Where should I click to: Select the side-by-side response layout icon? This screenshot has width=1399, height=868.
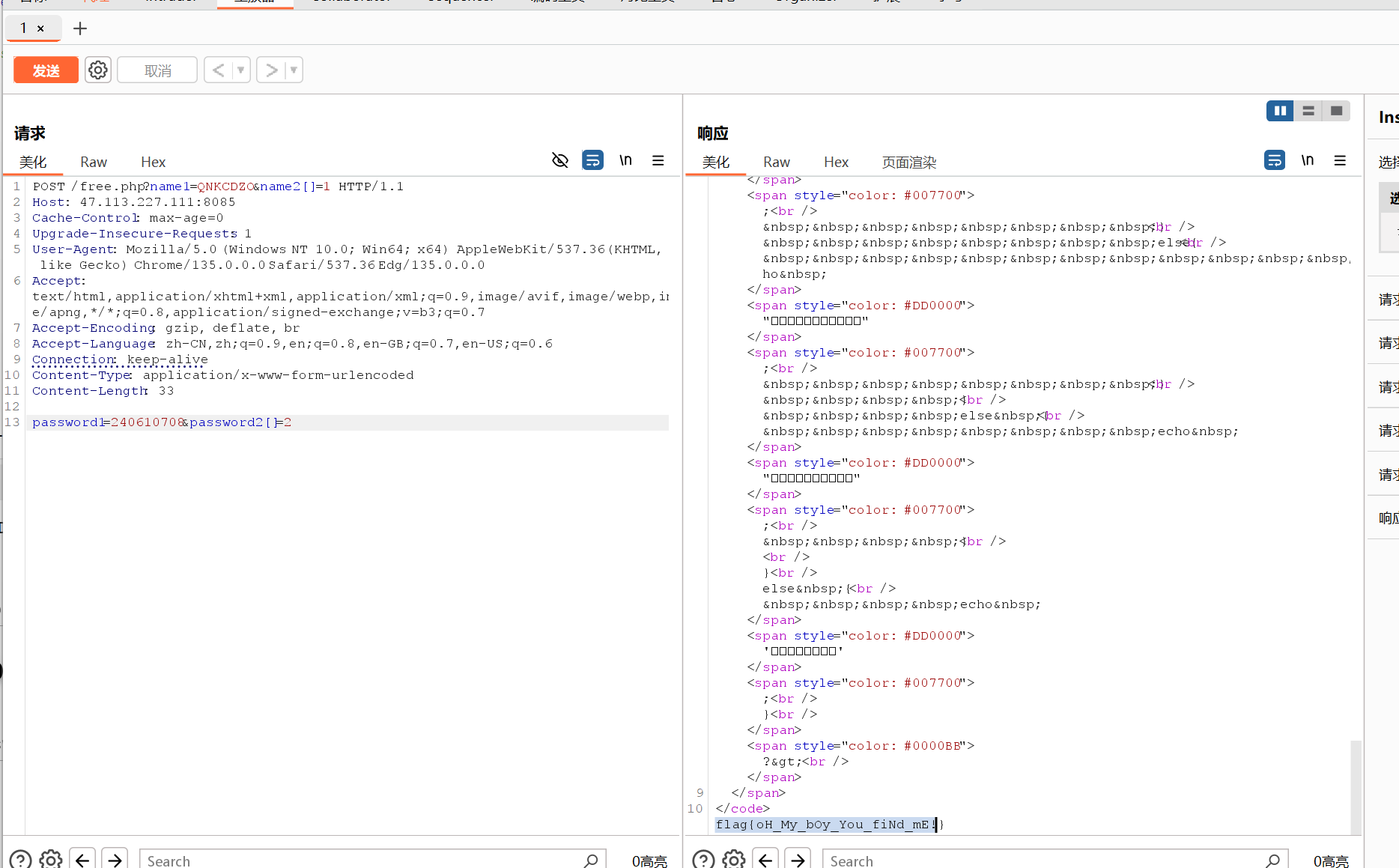[x=1280, y=110]
